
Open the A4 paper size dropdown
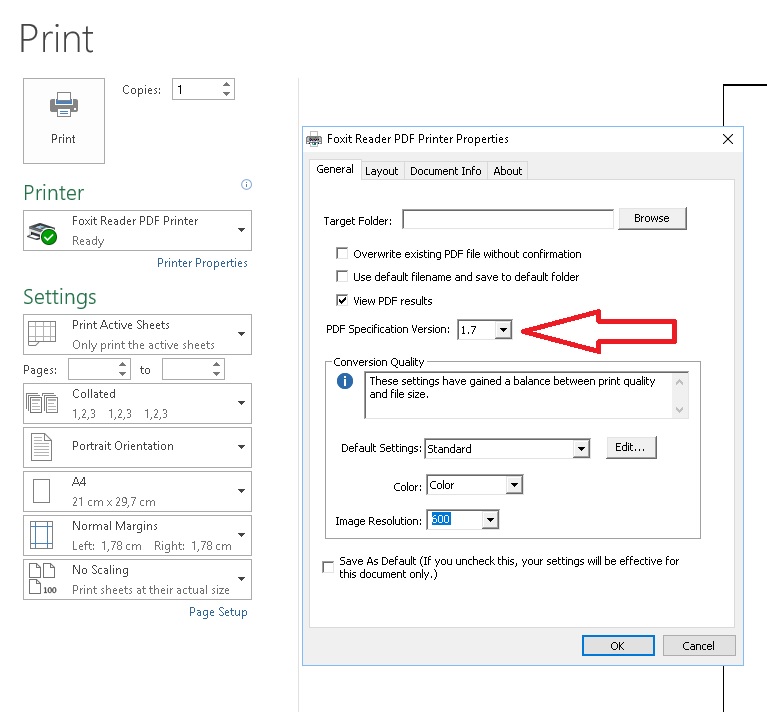click(x=137, y=491)
